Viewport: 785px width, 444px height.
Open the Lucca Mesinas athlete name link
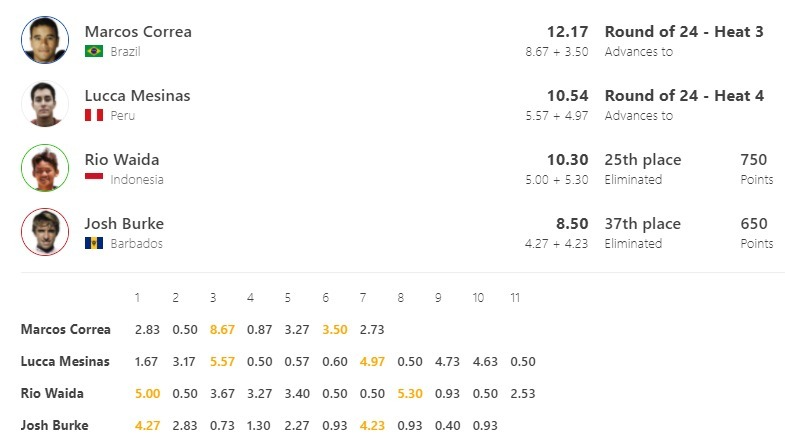click(x=137, y=96)
